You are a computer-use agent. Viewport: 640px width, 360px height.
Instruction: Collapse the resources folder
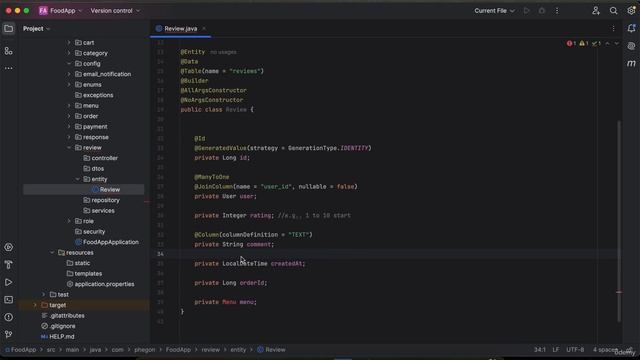tap(52, 253)
